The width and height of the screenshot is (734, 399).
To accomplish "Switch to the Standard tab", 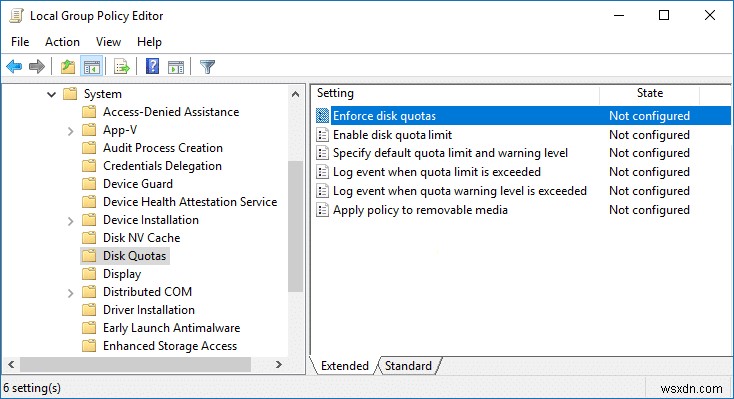I will tap(408, 366).
